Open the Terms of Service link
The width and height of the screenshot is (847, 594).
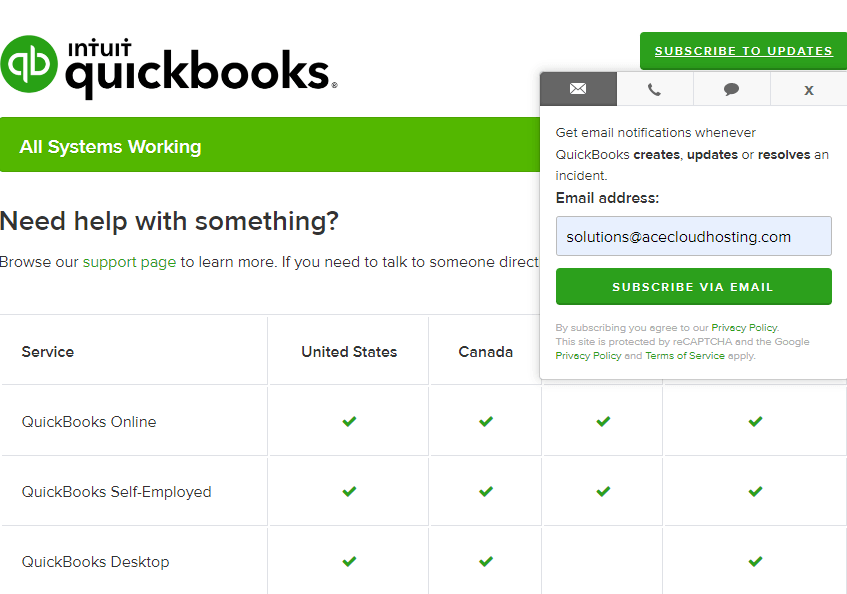pyautogui.click(x=685, y=356)
